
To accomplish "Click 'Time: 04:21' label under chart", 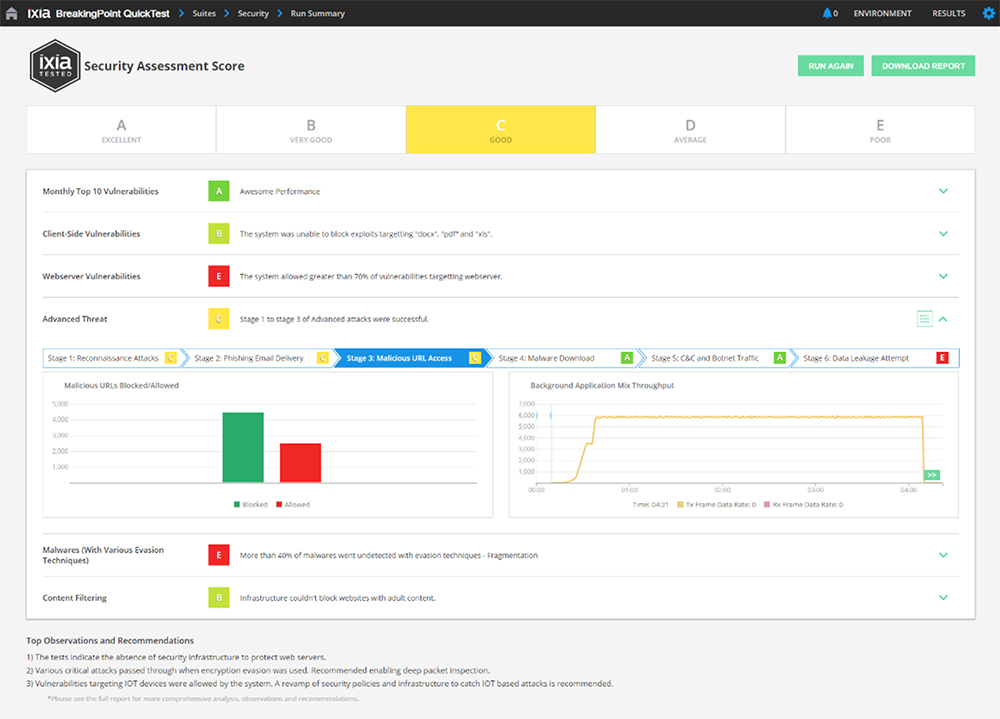I will tap(651, 505).
